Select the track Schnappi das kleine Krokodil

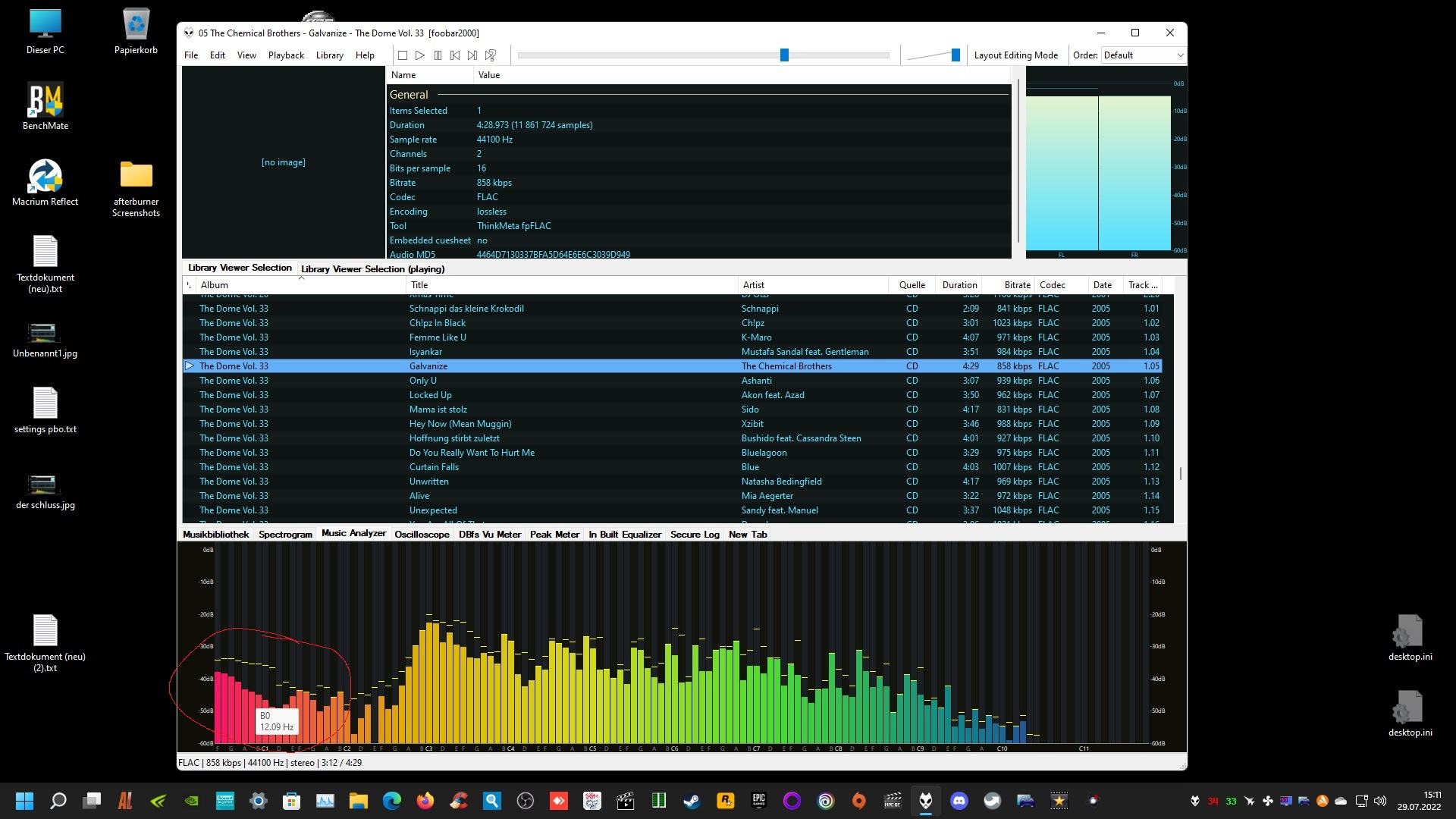click(671, 309)
